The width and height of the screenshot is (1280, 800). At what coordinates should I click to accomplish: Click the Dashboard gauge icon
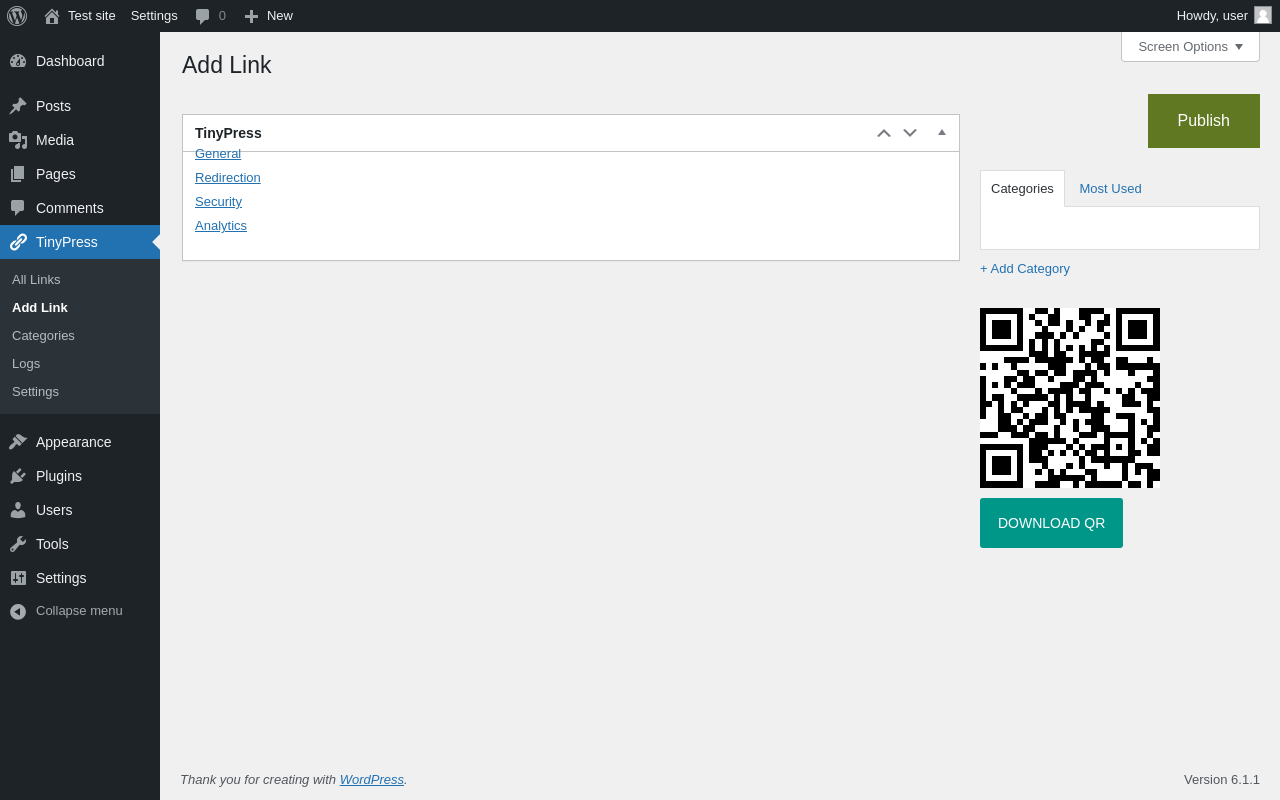tap(18, 61)
